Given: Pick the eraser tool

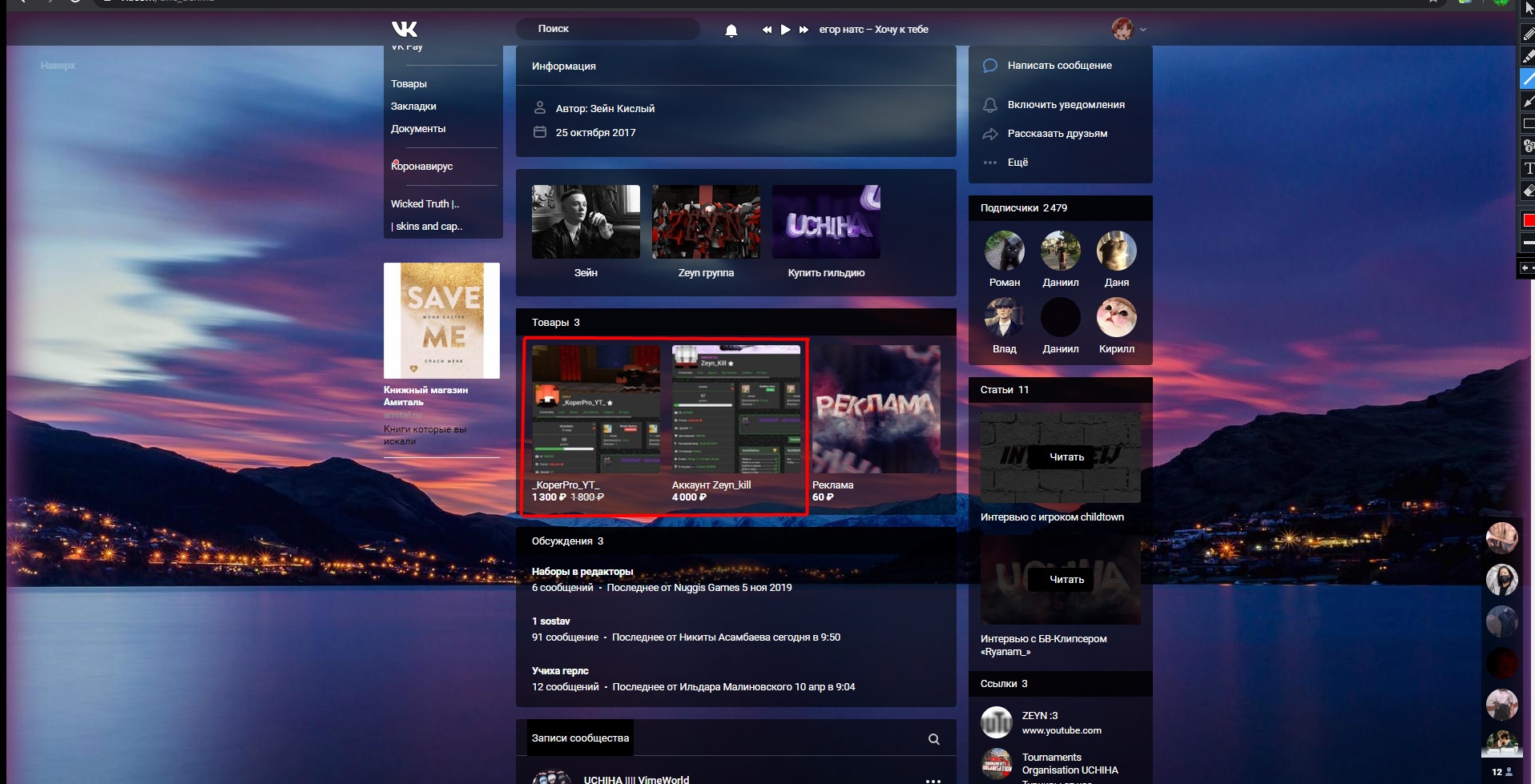Looking at the screenshot, I should (x=1528, y=191).
